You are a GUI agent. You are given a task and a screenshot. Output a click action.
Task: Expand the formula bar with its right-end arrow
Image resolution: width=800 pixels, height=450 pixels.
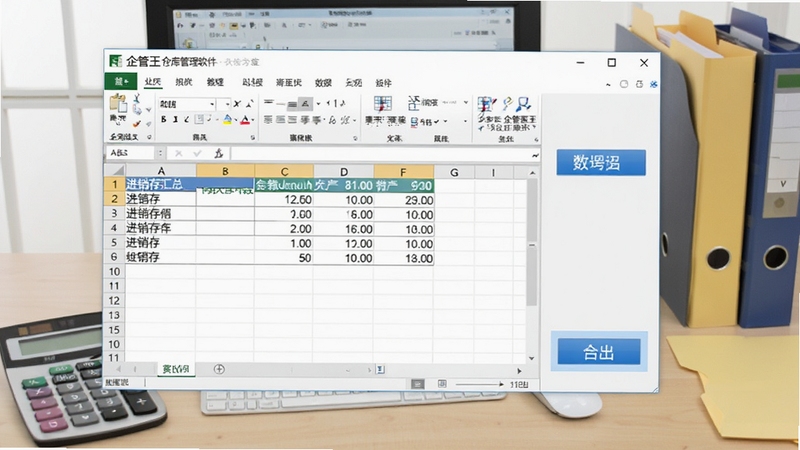coord(535,155)
